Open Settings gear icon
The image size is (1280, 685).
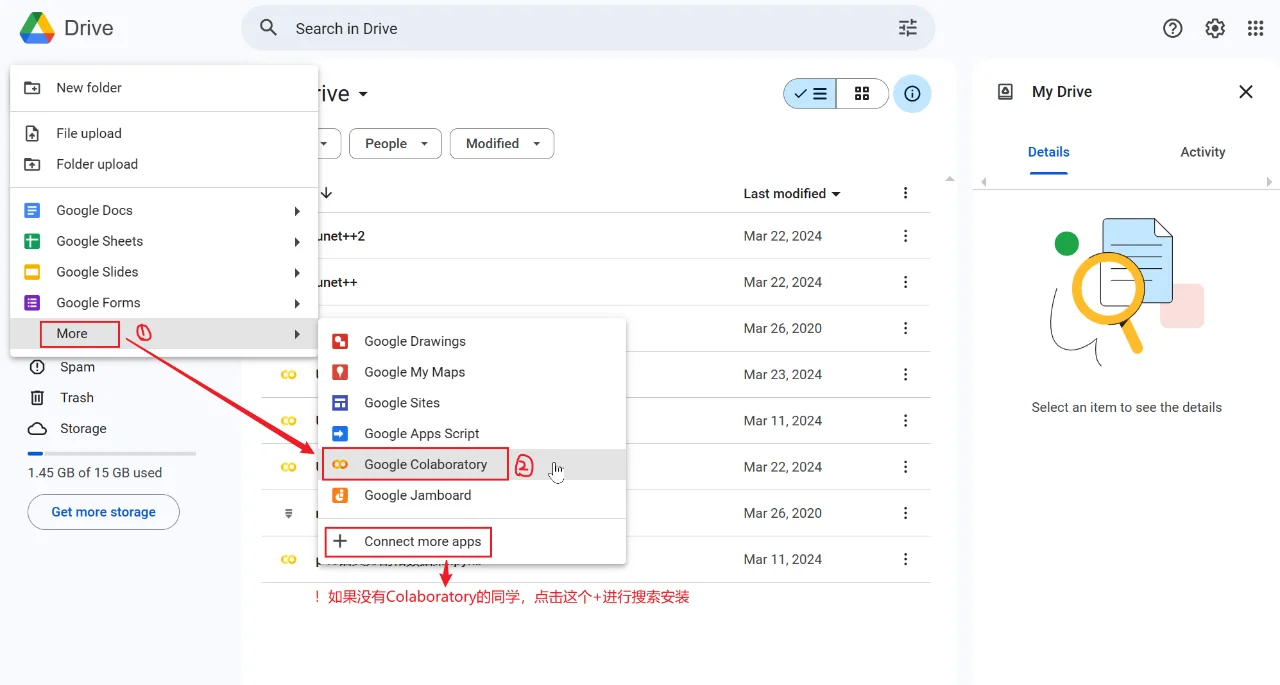[x=1214, y=28]
